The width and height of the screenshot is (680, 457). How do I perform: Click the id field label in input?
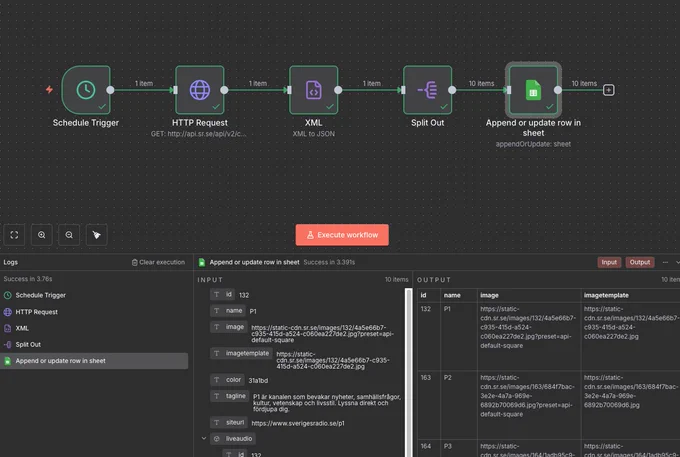pos(223,294)
